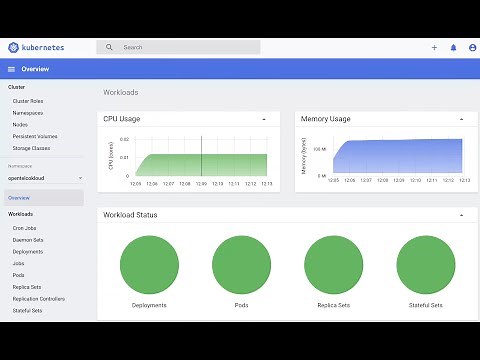Click the search magnifier icon
Image resolution: width=480 pixels, height=360 pixels.
click(x=109, y=47)
